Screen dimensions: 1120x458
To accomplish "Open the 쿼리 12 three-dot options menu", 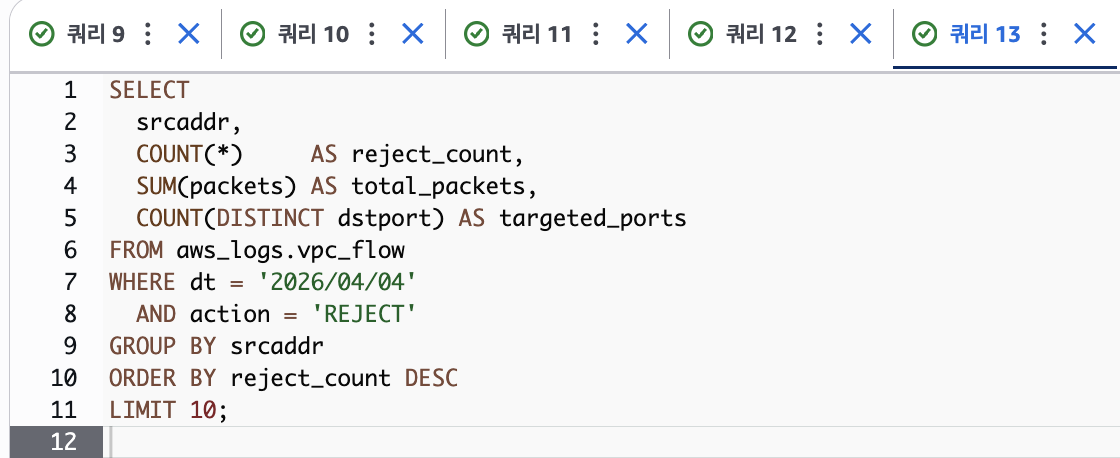I will [819, 34].
